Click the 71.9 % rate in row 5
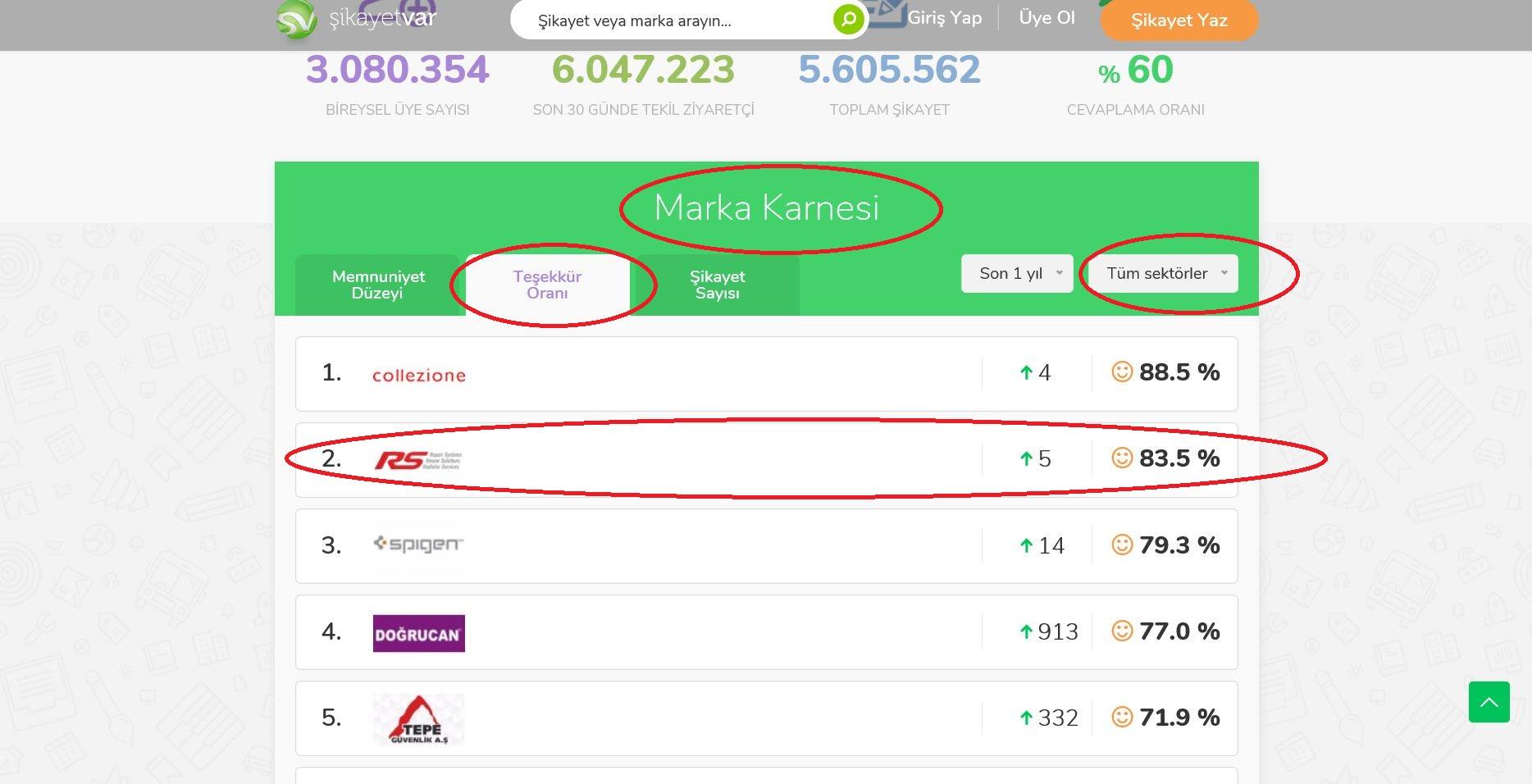 (1179, 718)
